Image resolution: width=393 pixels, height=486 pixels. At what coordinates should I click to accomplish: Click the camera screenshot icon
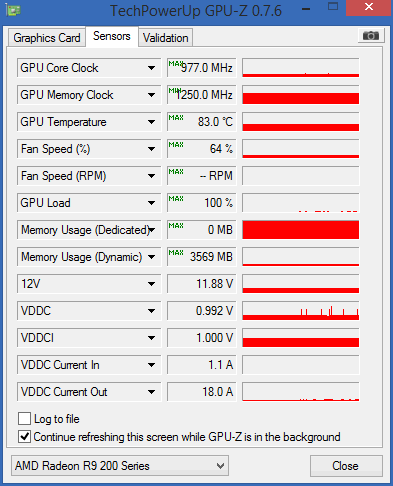pyautogui.click(x=371, y=36)
